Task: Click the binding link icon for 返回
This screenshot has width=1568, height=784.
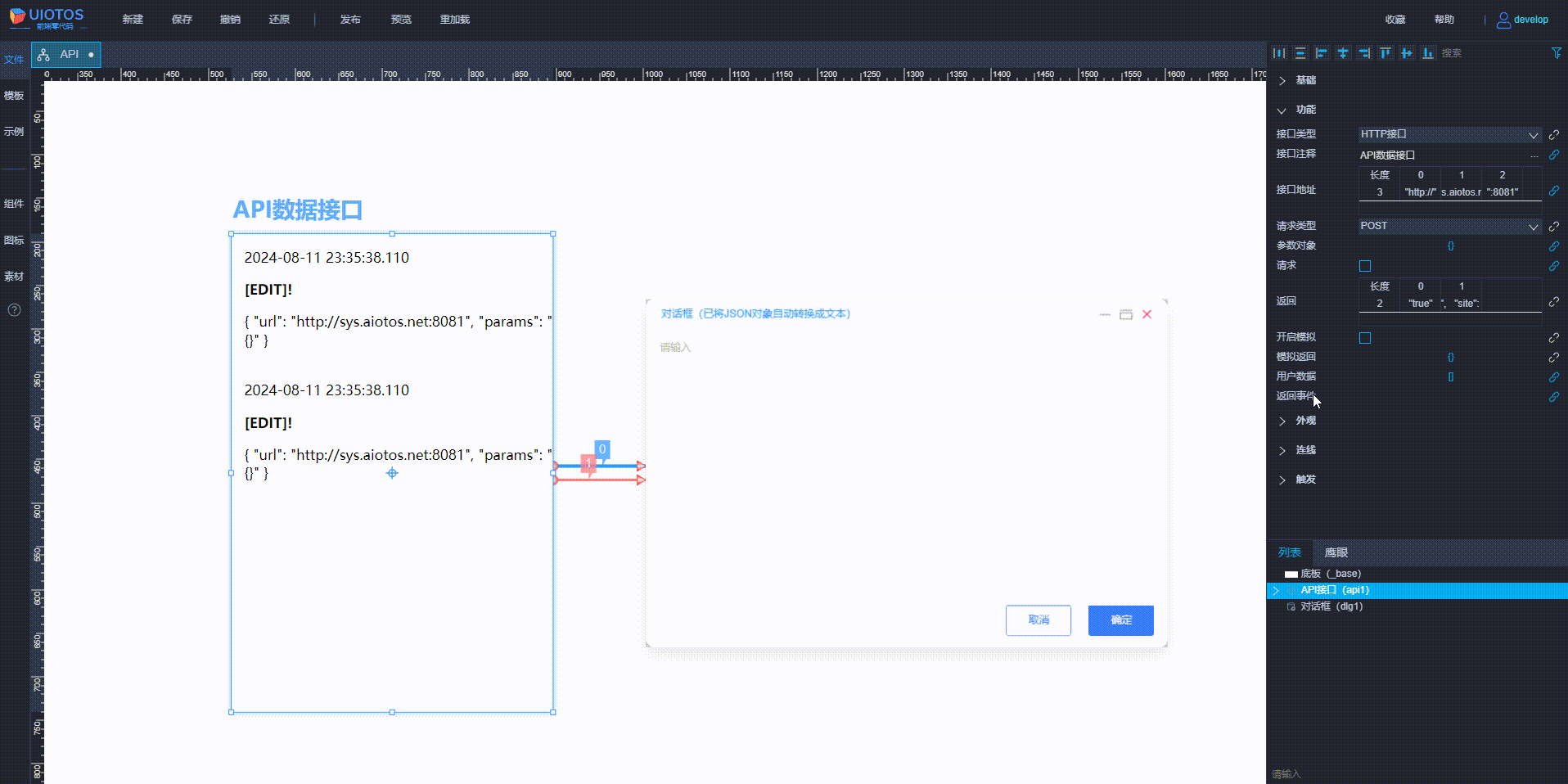Action: pos(1554,302)
